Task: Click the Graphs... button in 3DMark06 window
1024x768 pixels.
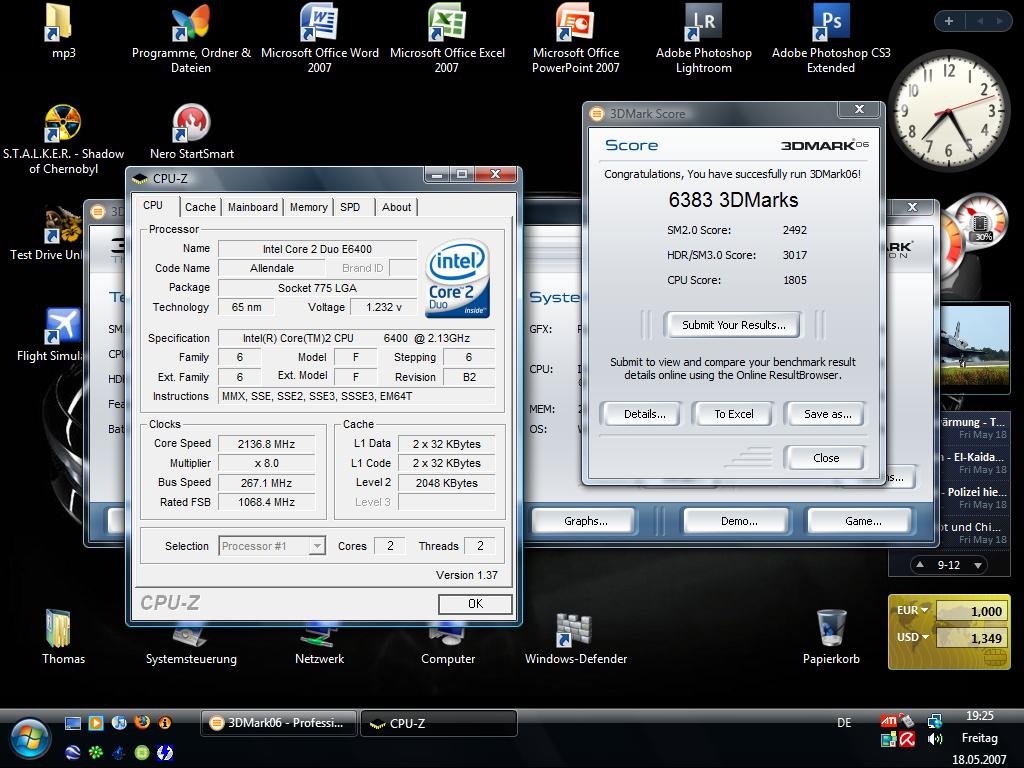Action: pos(585,521)
